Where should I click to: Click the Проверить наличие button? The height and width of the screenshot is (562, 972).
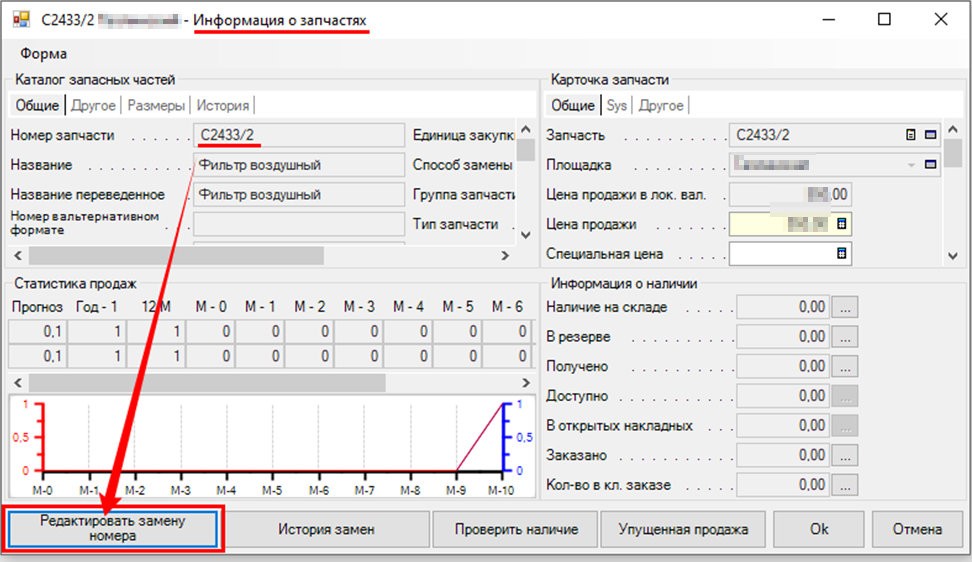pyautogui.click(x=516, y=529)
